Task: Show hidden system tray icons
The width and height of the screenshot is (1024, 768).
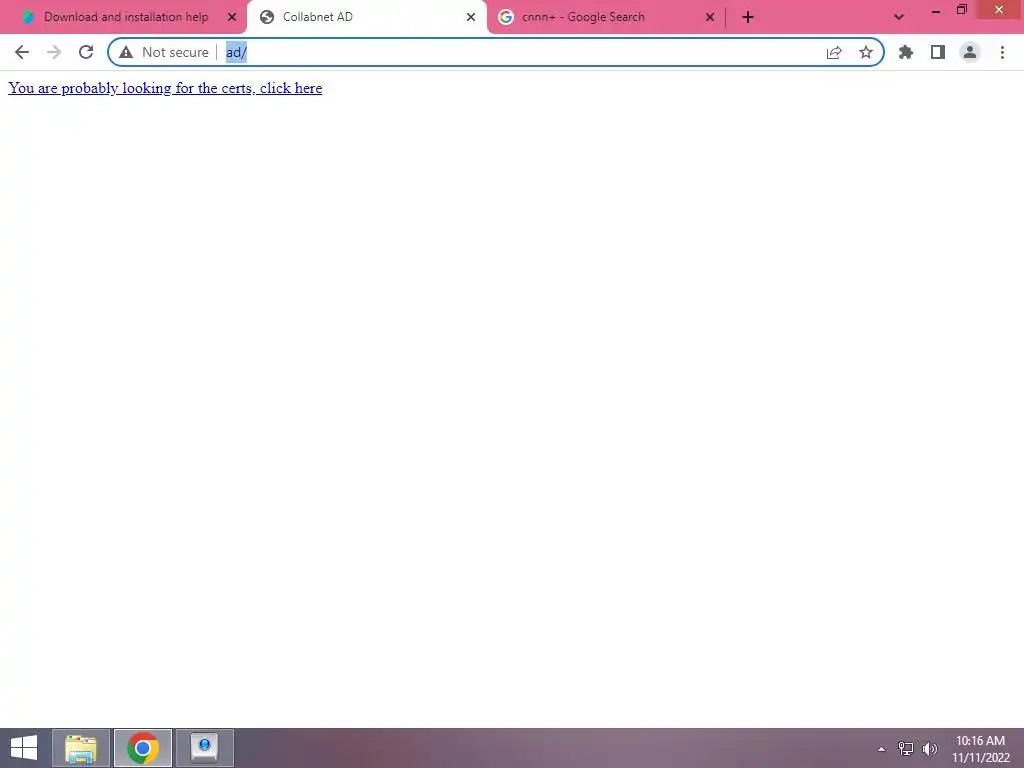Action: [882, 749]
